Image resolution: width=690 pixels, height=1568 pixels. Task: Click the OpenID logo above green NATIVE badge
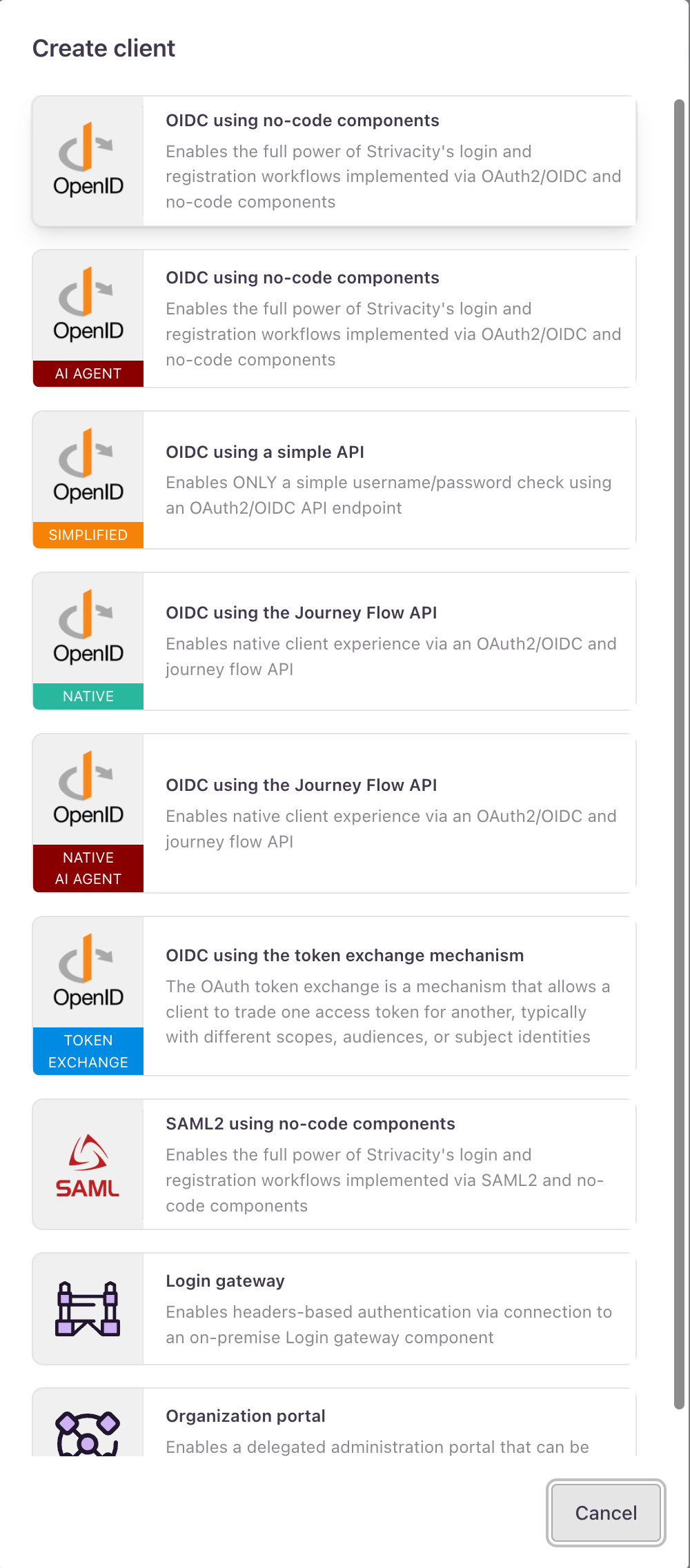coord(88,627)
